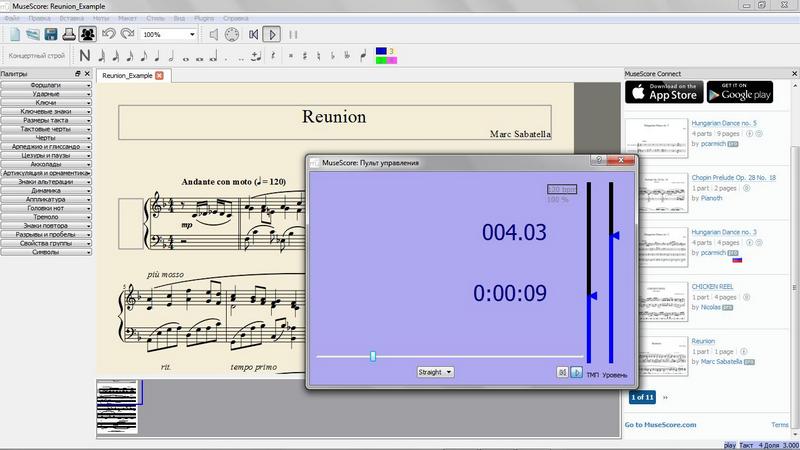Click Download on the App Store button
Screen dimensions: 800x450
click(664, 92)
